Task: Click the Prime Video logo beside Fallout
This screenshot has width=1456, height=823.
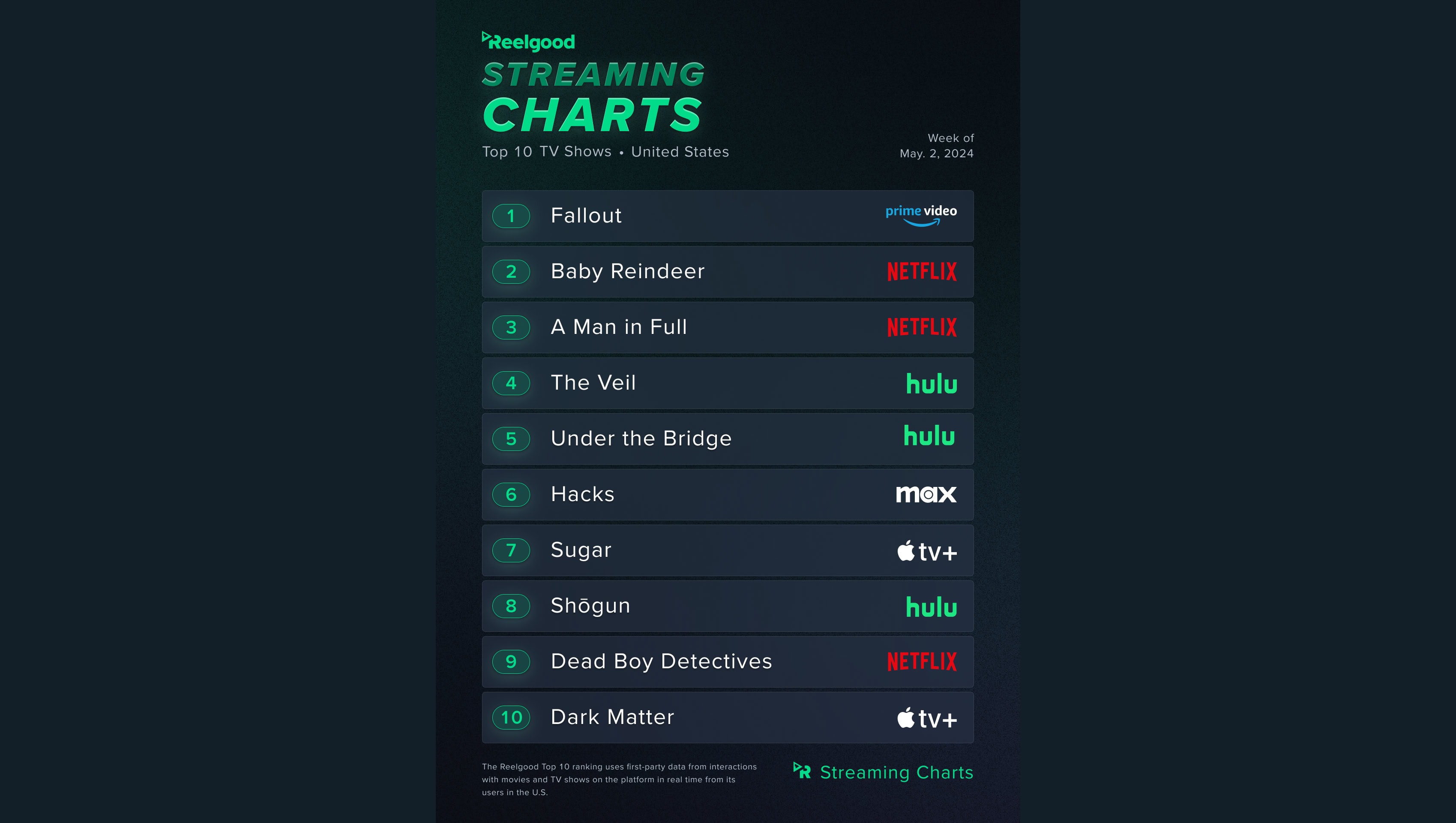Action: 921,215
